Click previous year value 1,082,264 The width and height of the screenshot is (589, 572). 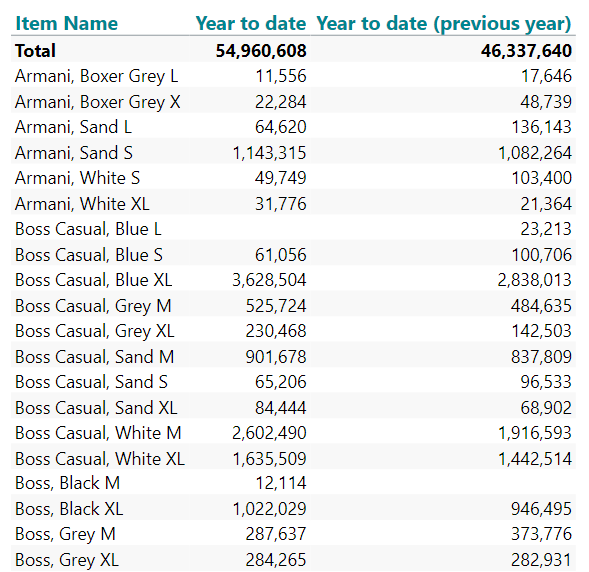535,153
